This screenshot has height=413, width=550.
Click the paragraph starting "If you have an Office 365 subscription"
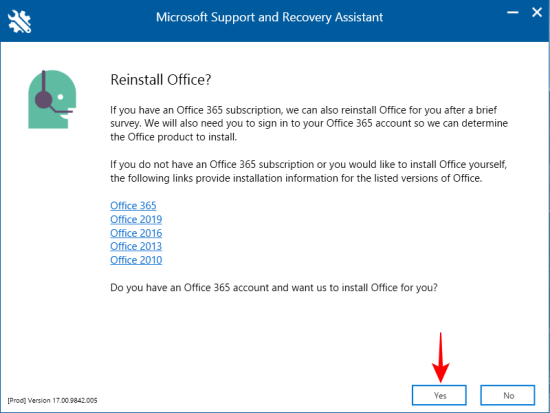pos(309,123)
